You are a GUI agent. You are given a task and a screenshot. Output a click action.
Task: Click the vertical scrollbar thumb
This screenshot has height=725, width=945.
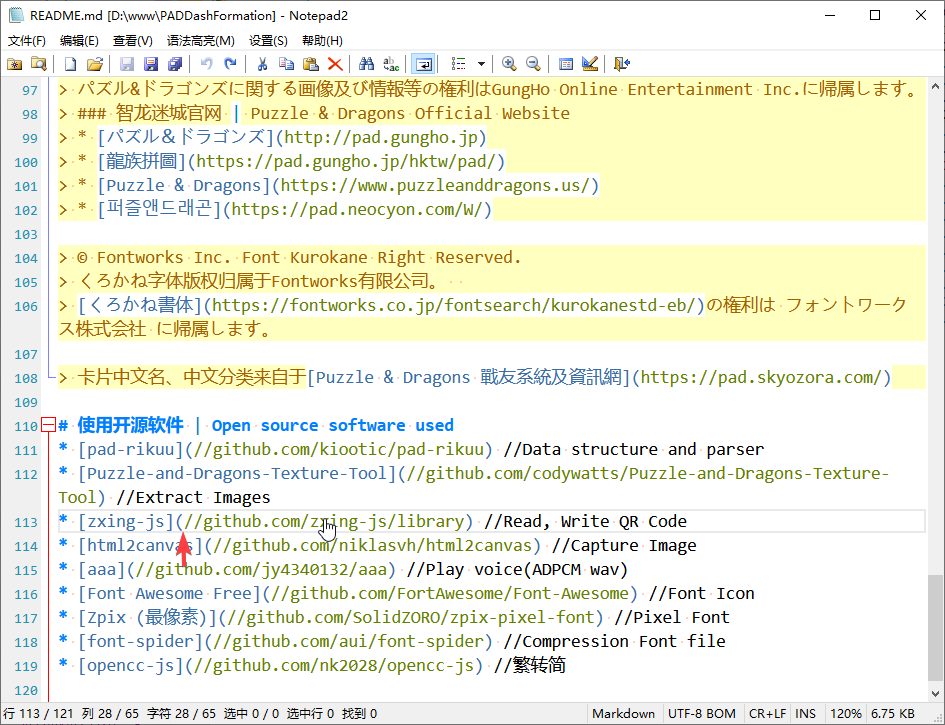click(x=935, y=629)
